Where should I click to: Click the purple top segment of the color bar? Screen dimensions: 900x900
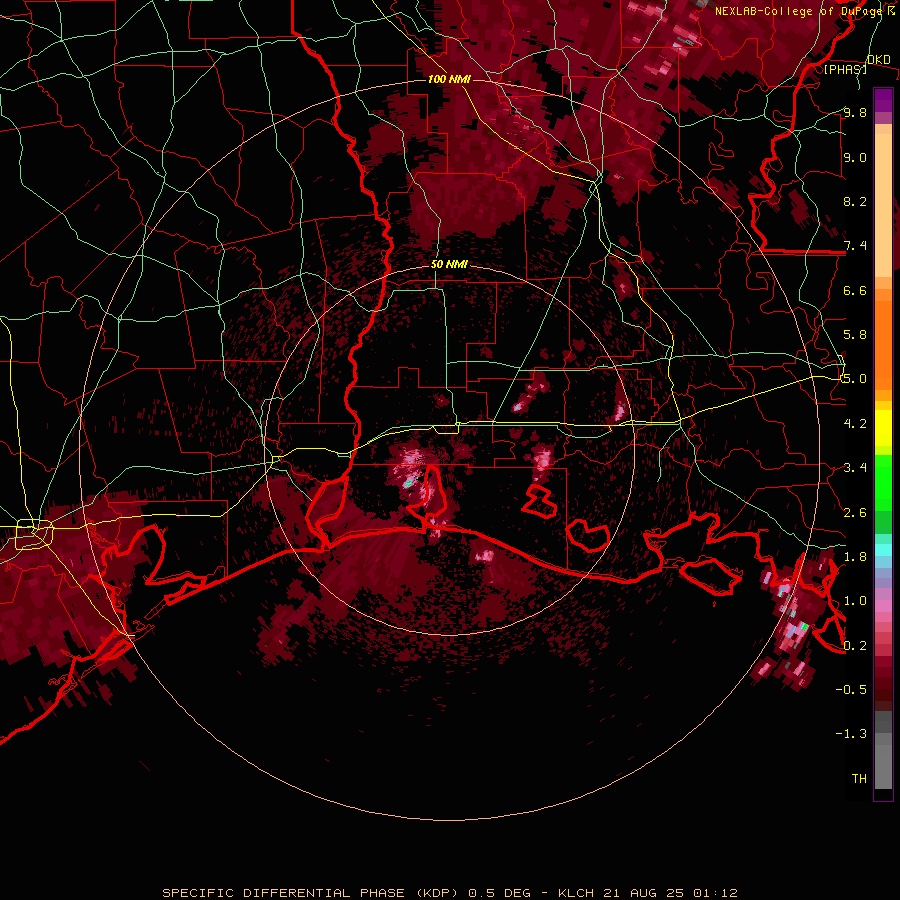pyautogui.click(x=883, y=100)
